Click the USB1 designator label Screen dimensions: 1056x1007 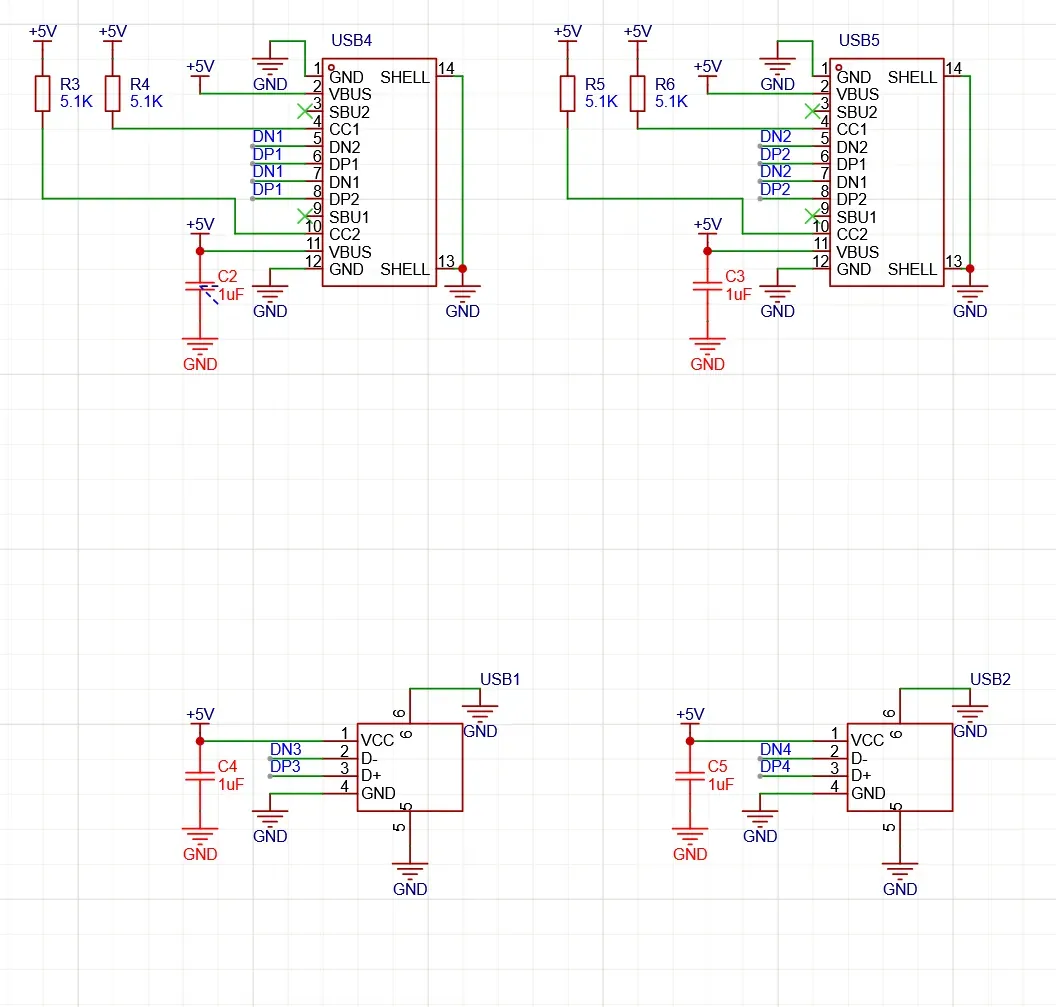point(500,679)
